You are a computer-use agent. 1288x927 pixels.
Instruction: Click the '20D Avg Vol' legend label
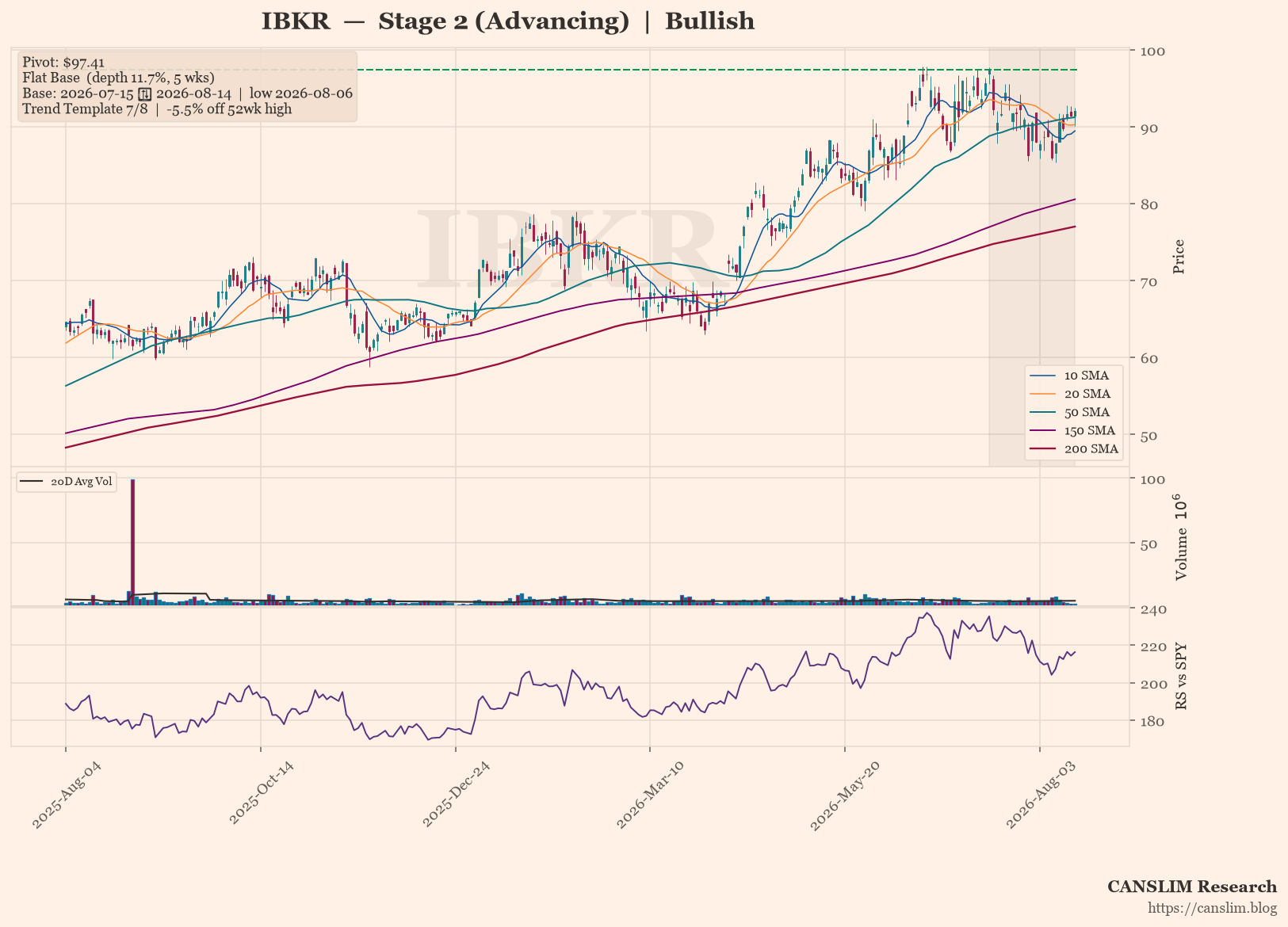point(82,482)
